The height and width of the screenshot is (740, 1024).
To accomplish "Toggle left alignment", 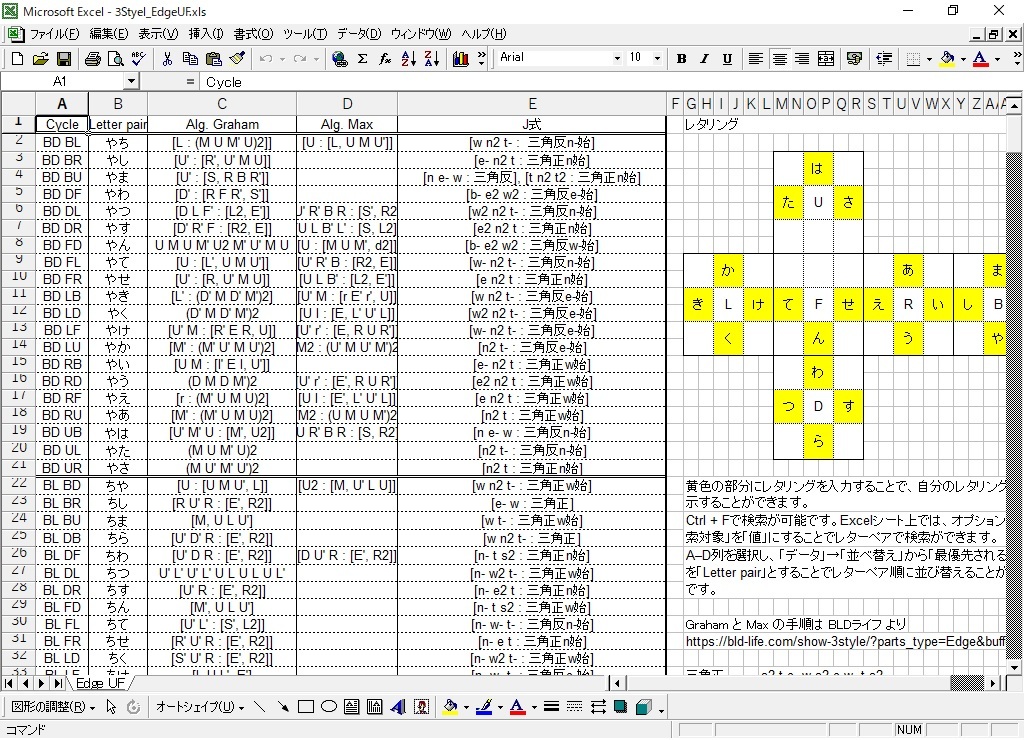I will [756, 59].
